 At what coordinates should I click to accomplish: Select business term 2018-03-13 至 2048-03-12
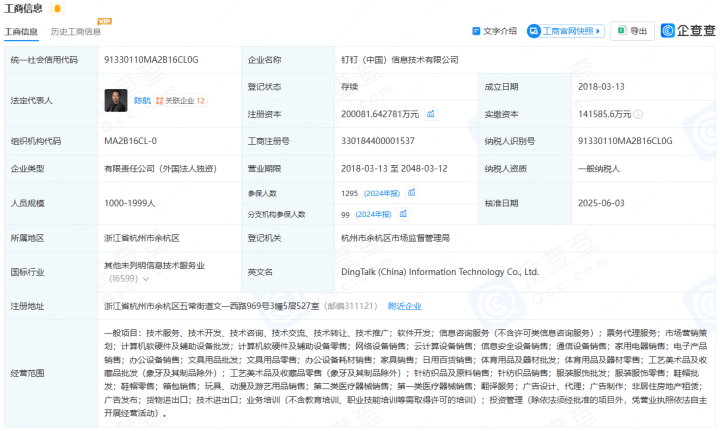(x=394, y=168)
